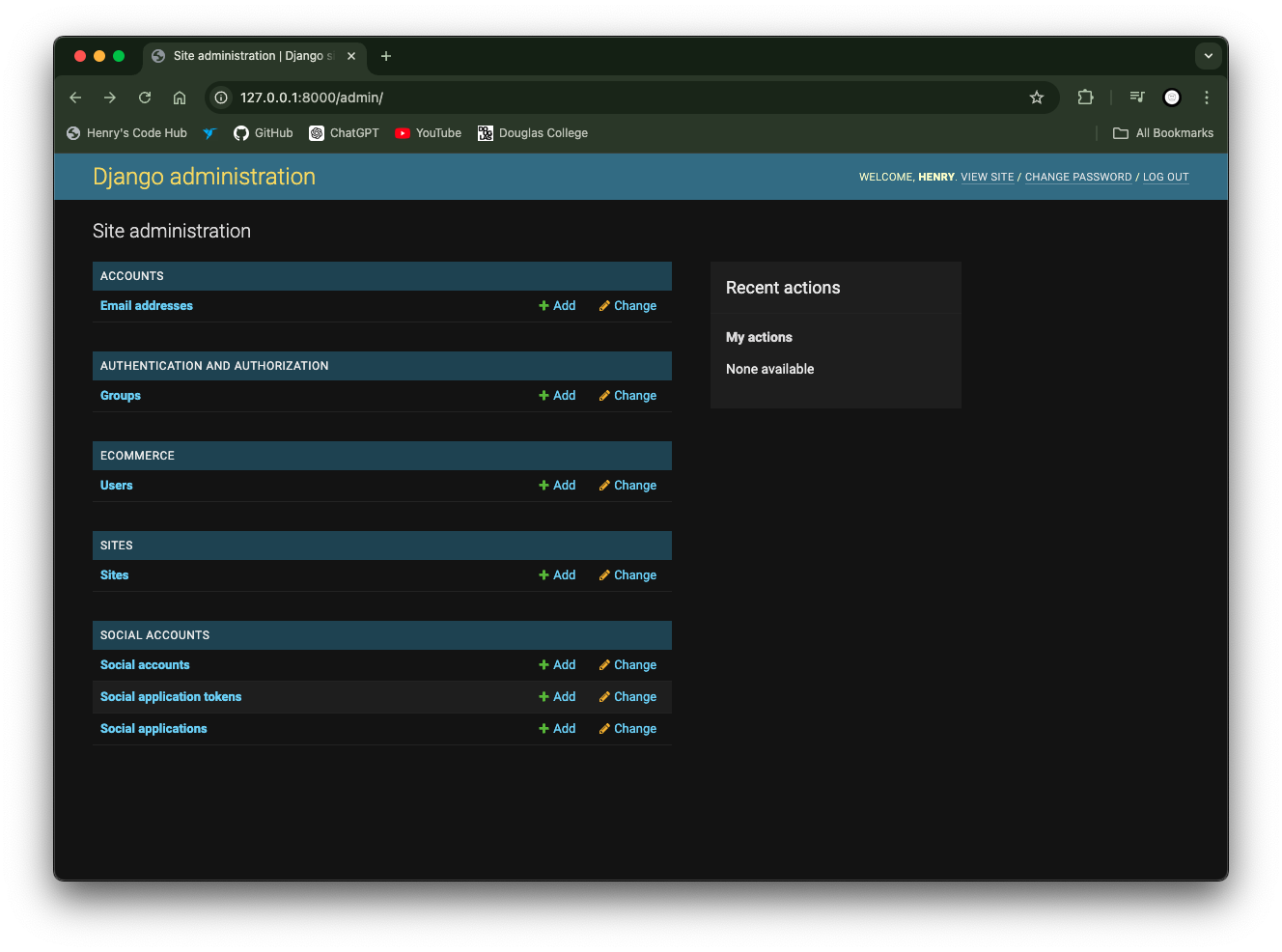Click the Django administration title link
Screen dimensions: 1282x952
(204, 177)
